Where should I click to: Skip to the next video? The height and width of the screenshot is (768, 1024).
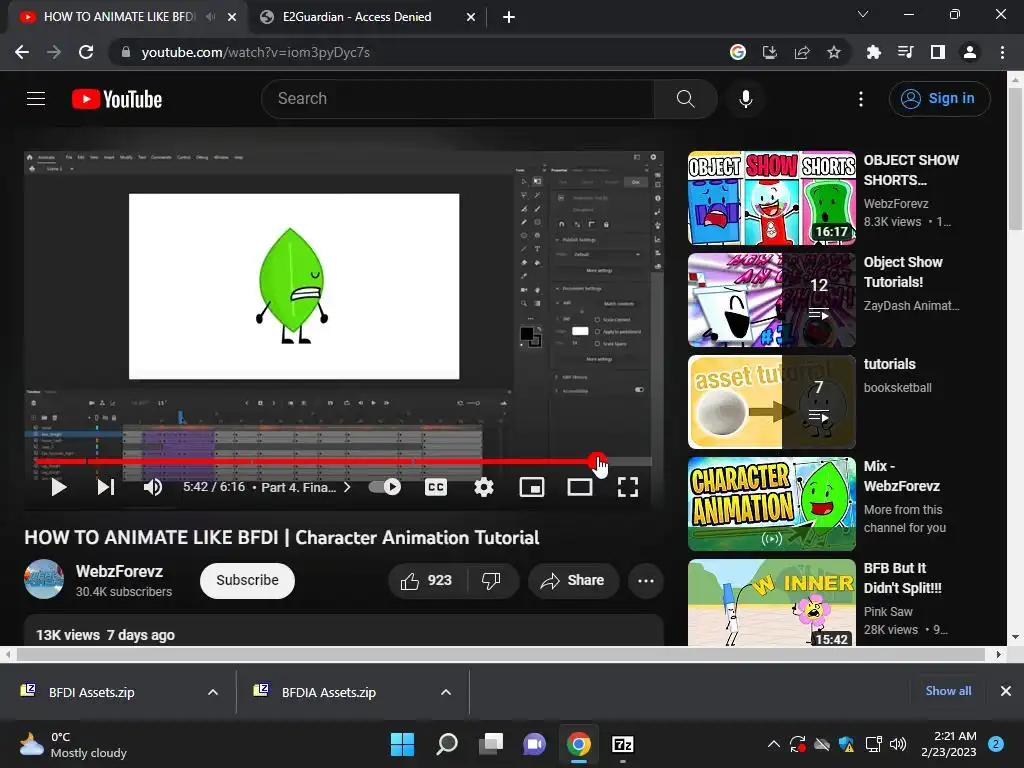106,487
